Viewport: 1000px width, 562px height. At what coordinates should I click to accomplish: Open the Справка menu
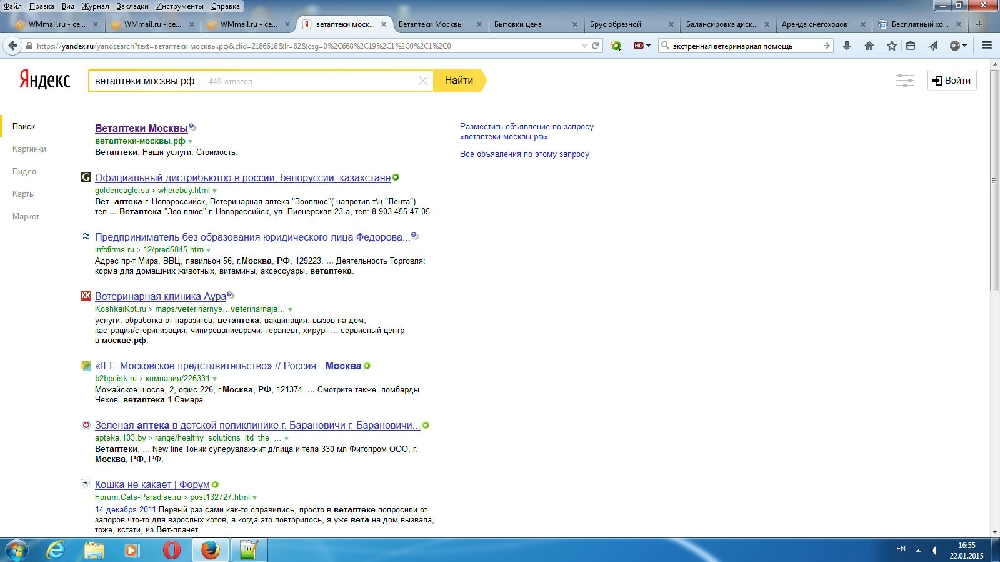(225, 6)
